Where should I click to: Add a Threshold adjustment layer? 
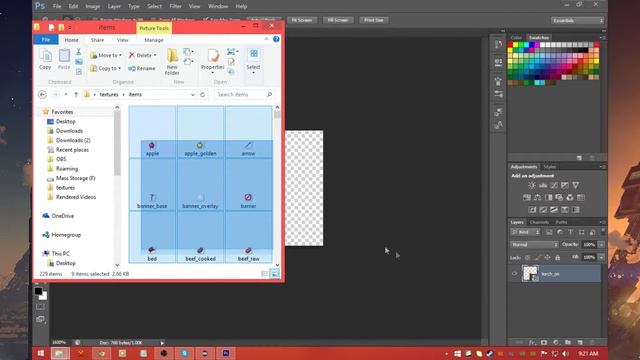tap(554, 210)
